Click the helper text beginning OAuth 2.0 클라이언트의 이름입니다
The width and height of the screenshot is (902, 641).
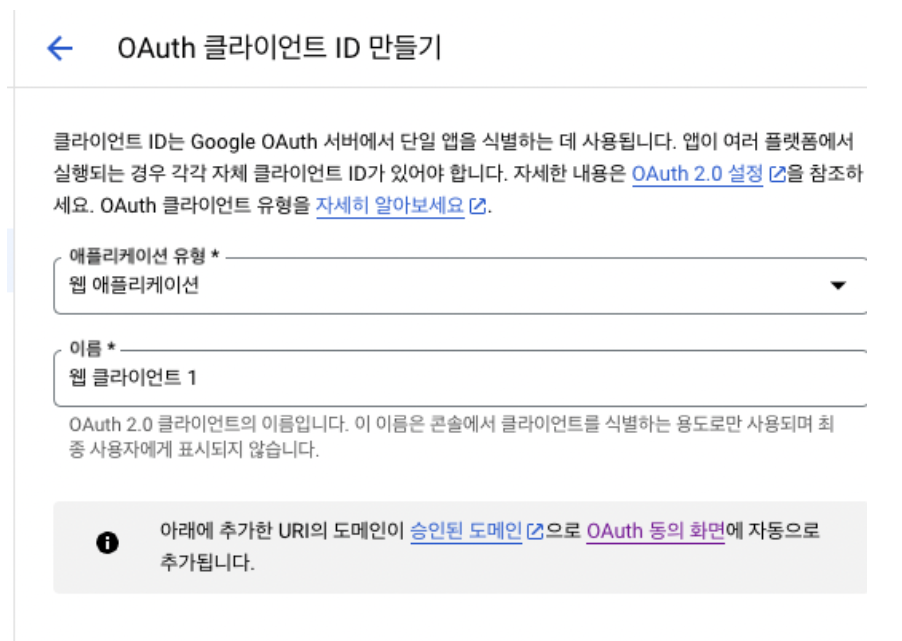(x=452, y=437)
